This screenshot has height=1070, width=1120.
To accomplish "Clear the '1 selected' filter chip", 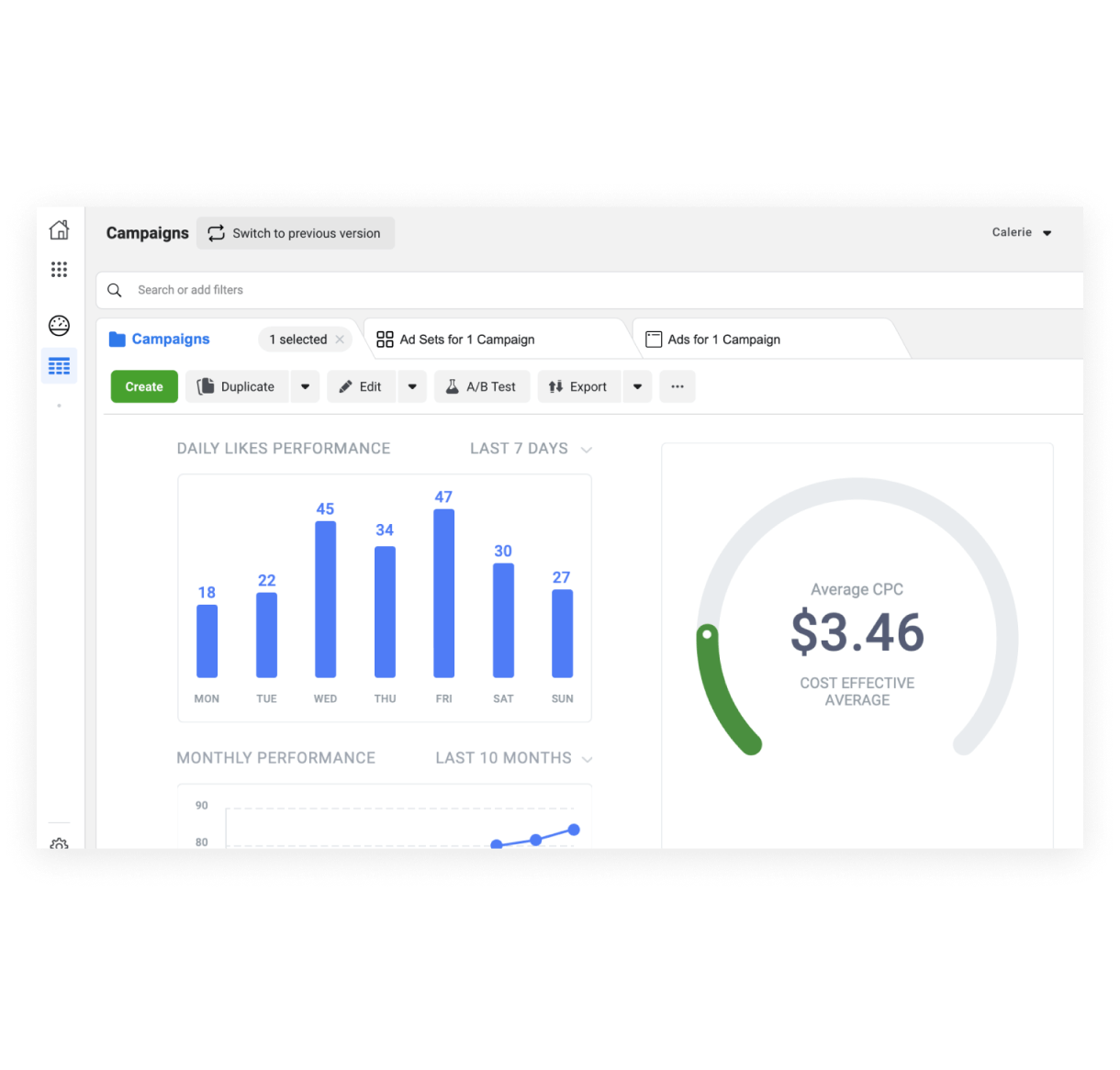I will pyautogui.click(x=340, y=340).
